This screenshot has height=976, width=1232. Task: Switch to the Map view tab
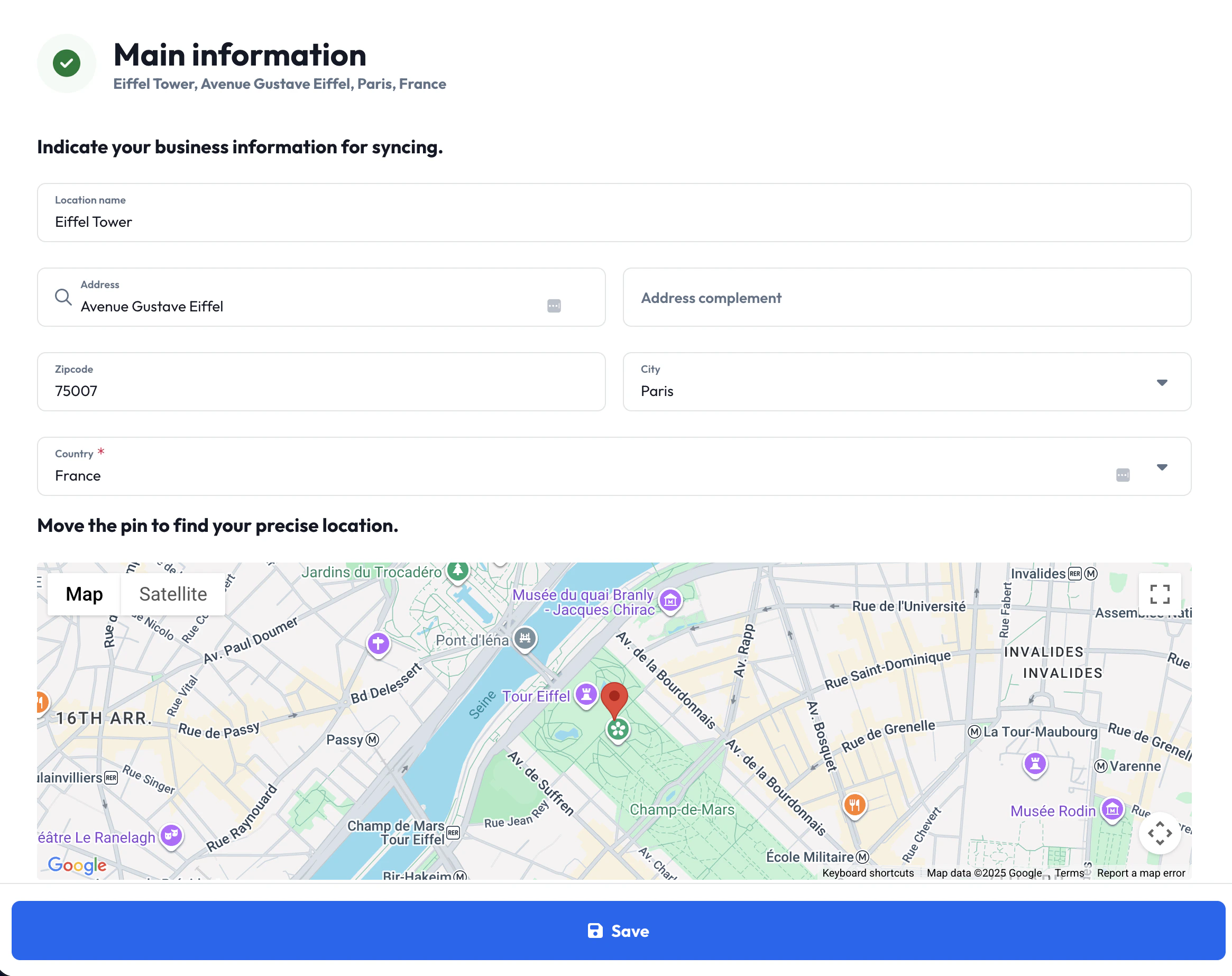pos(85,594)
